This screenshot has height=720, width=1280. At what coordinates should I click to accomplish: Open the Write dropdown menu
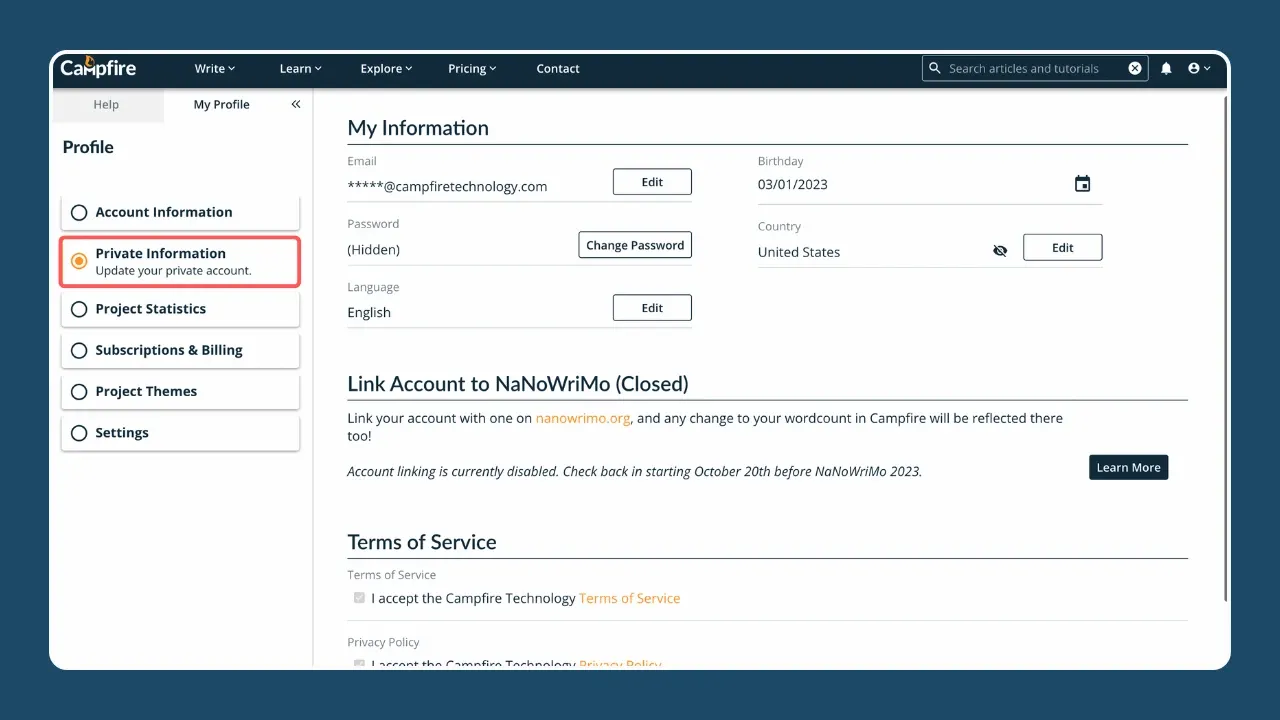click(214, 68)
